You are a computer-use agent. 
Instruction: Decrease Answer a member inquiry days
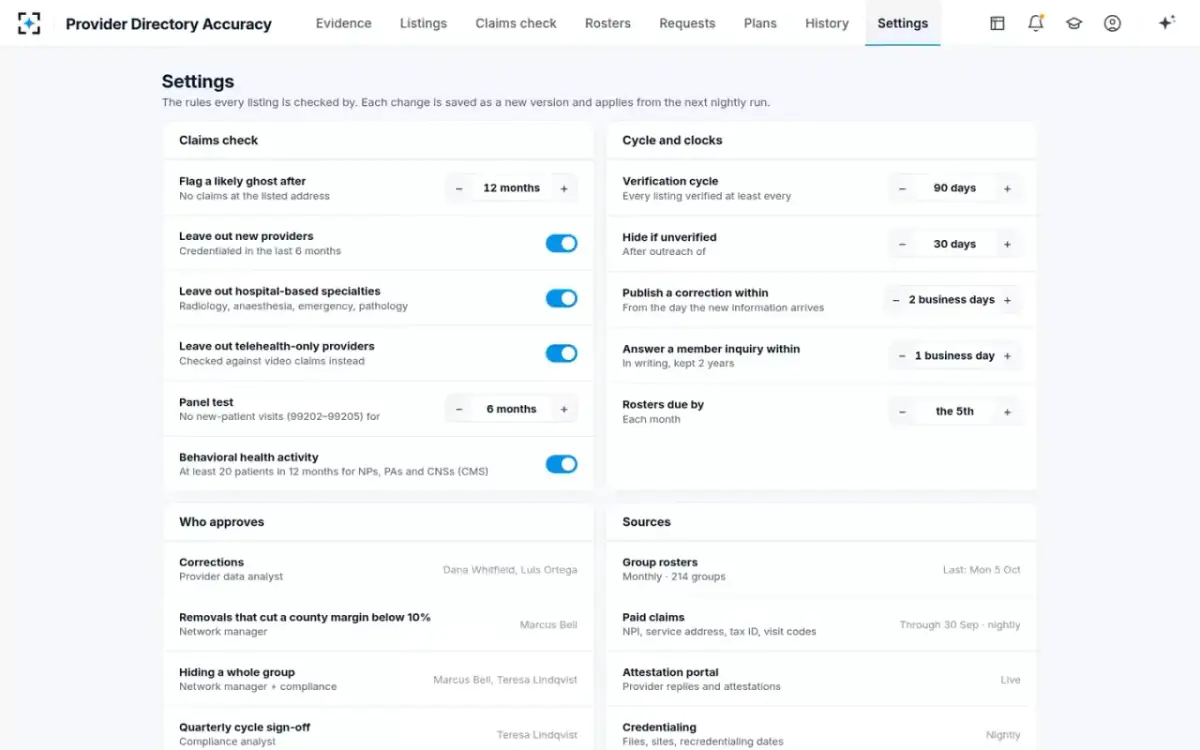[x=902, y=356]
